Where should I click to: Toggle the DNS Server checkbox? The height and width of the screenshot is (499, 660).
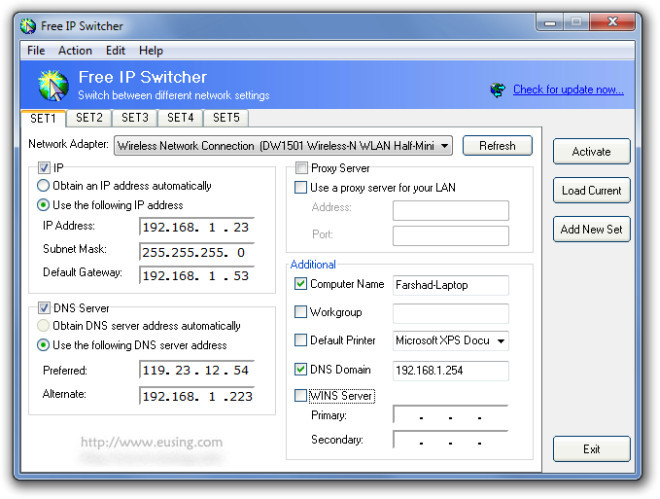click(43, 308)
